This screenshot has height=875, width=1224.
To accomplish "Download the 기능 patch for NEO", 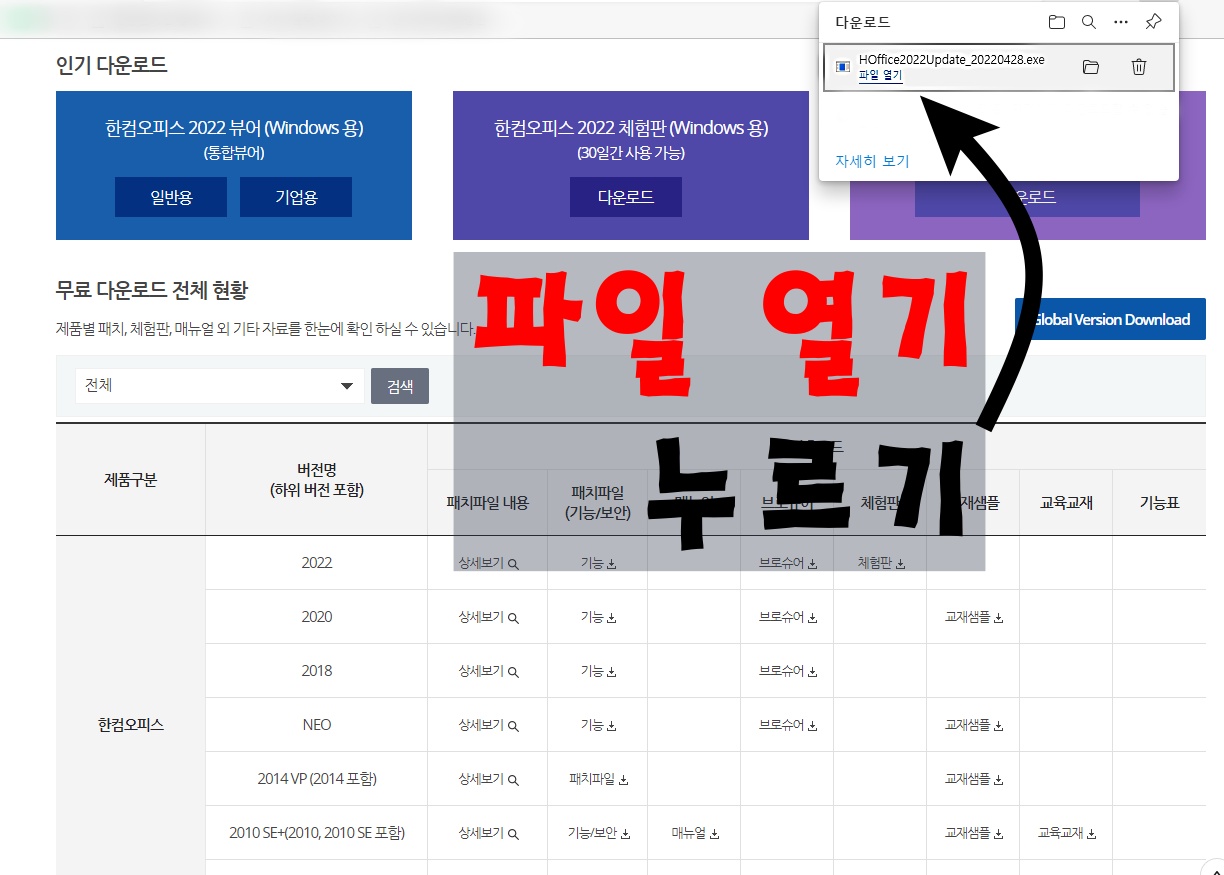I will tap(598, 725).
